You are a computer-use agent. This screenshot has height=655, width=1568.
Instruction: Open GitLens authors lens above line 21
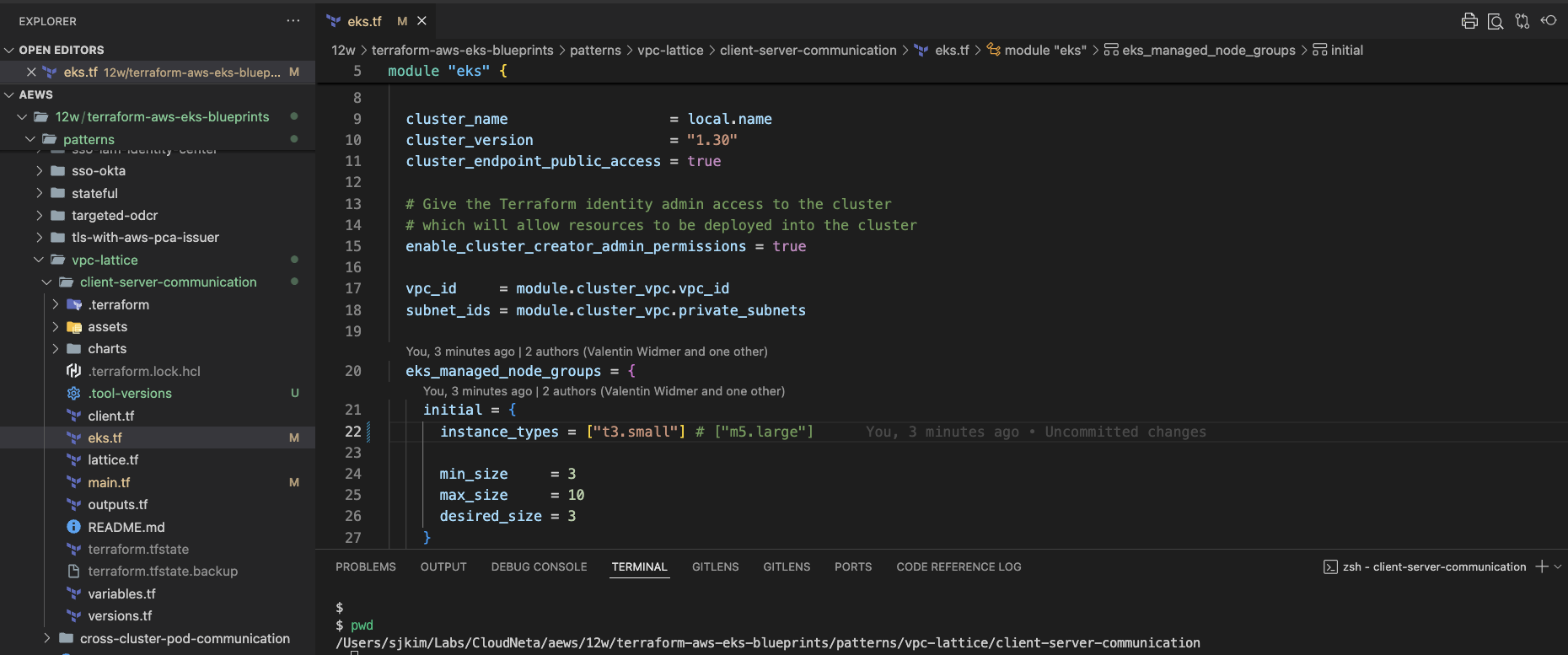(x=604, y=391)
